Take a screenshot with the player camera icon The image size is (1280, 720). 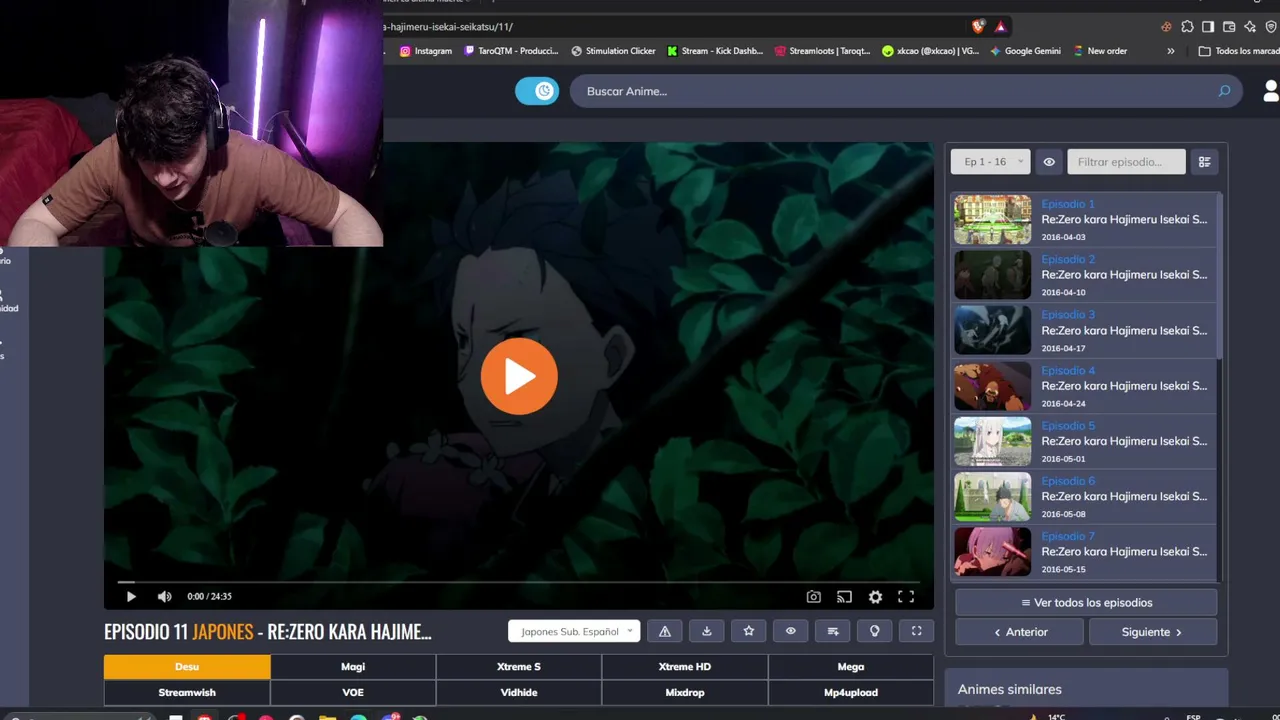tap(814, 597)
